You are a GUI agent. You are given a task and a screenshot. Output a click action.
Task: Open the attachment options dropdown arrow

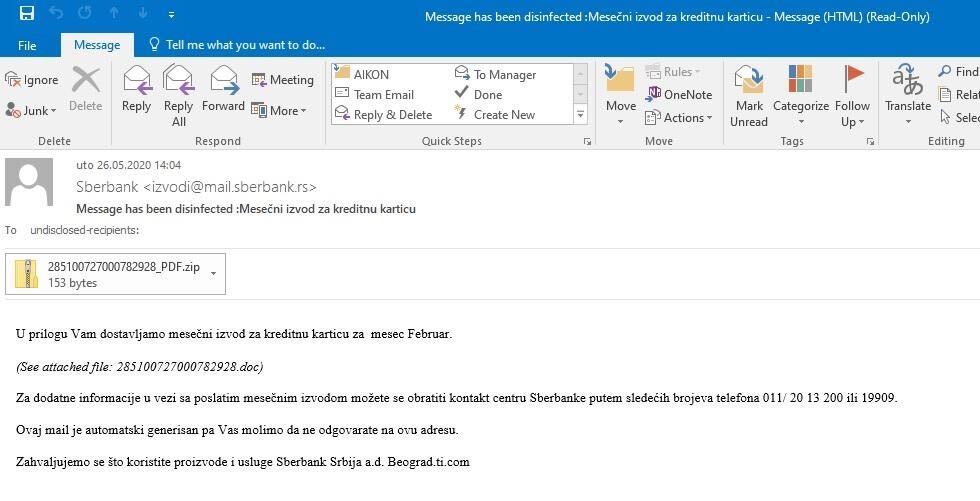click(x=214, y=274)
